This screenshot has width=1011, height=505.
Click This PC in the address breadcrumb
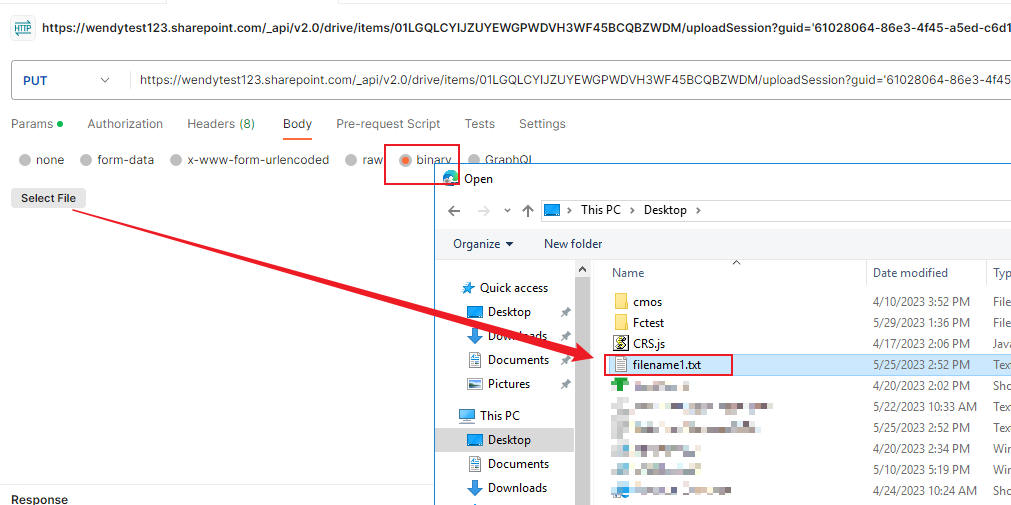pos(600,210)
